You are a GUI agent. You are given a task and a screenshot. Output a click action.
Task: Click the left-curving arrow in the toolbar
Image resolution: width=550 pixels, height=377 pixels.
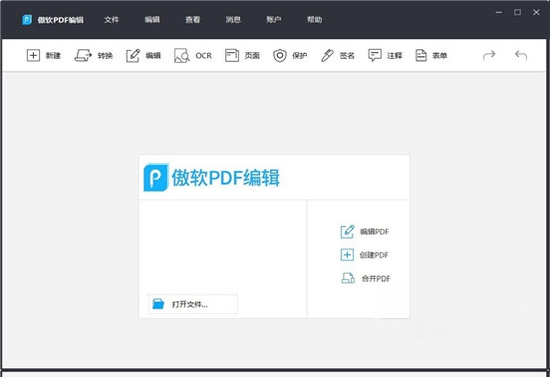tap(521, 55)
